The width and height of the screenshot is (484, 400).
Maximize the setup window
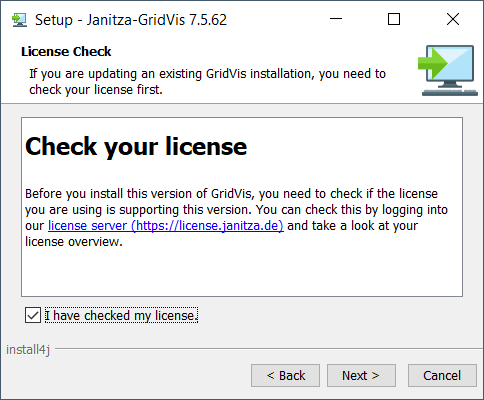[x=394, y=19]
